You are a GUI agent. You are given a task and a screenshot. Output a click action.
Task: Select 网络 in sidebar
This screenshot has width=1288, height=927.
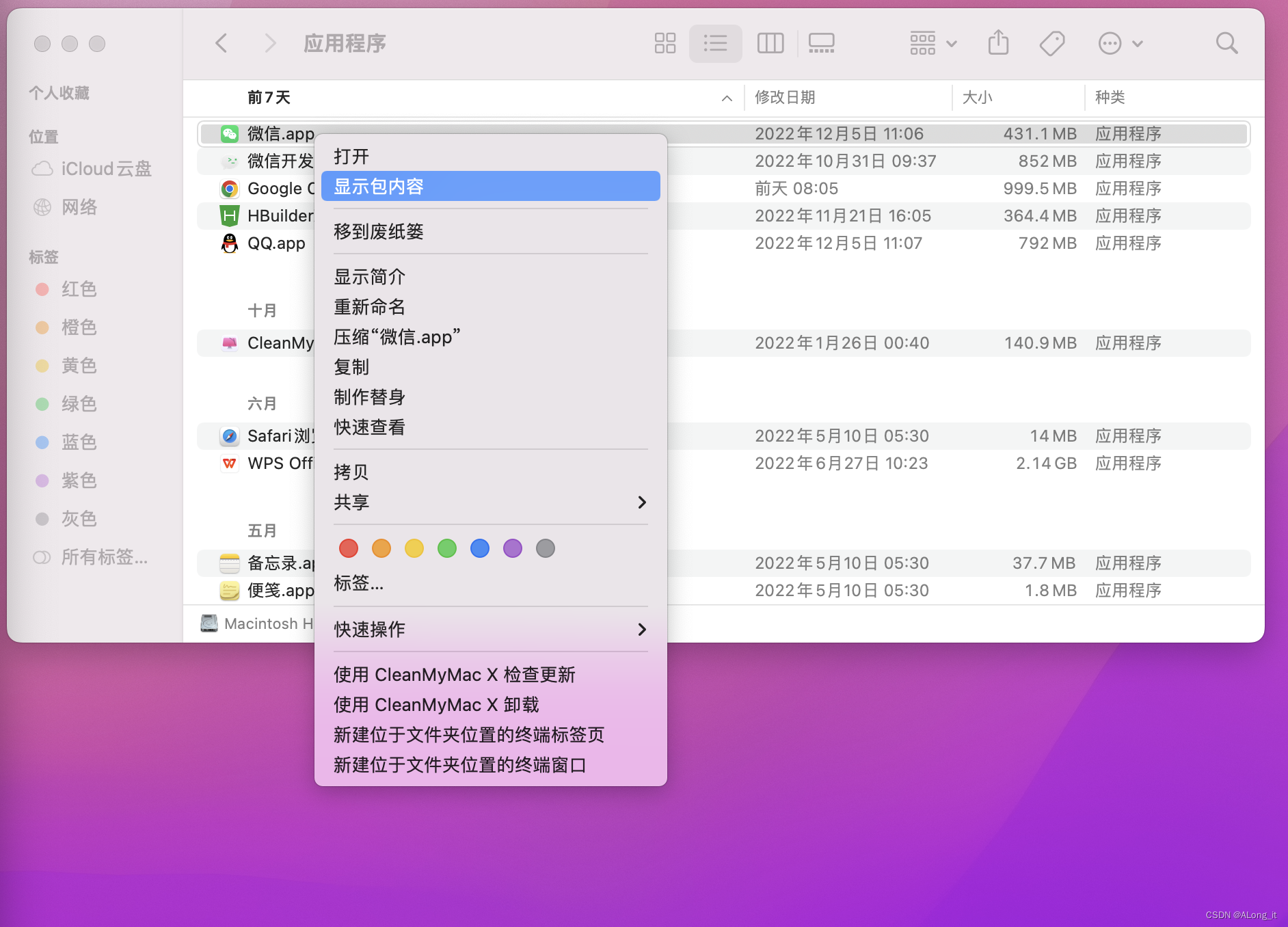(66, 207)
